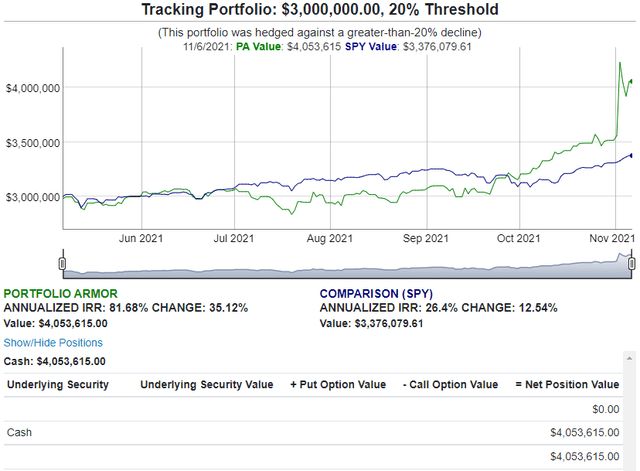
Task: Click the Value: $3,376,079.61 line
Action: 371,324
